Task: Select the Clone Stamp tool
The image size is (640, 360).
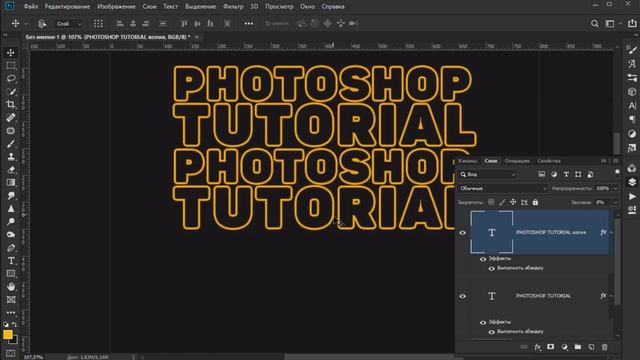Action: click(x=11, y=157)
